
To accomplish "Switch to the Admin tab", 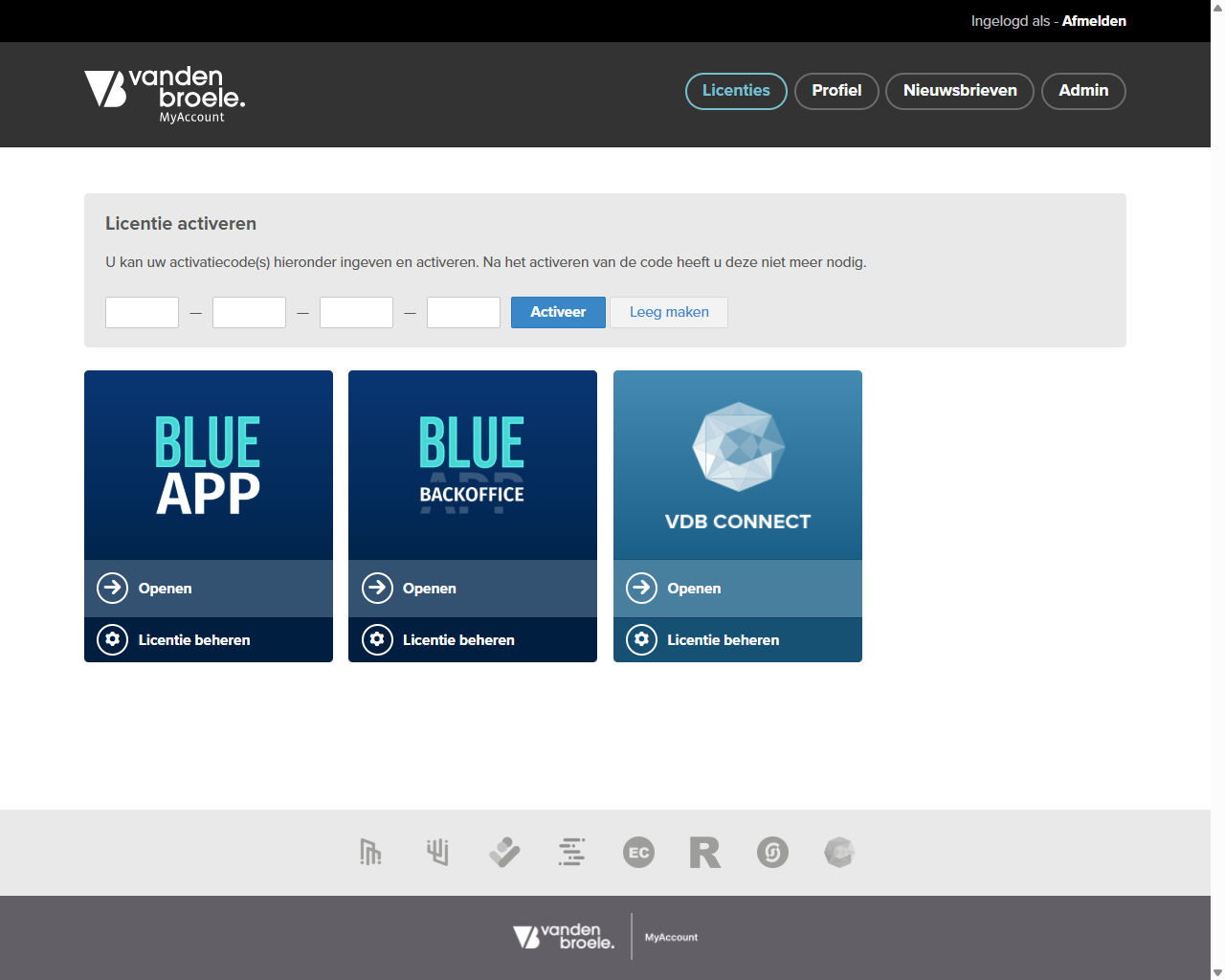I will click(1083, 91).
